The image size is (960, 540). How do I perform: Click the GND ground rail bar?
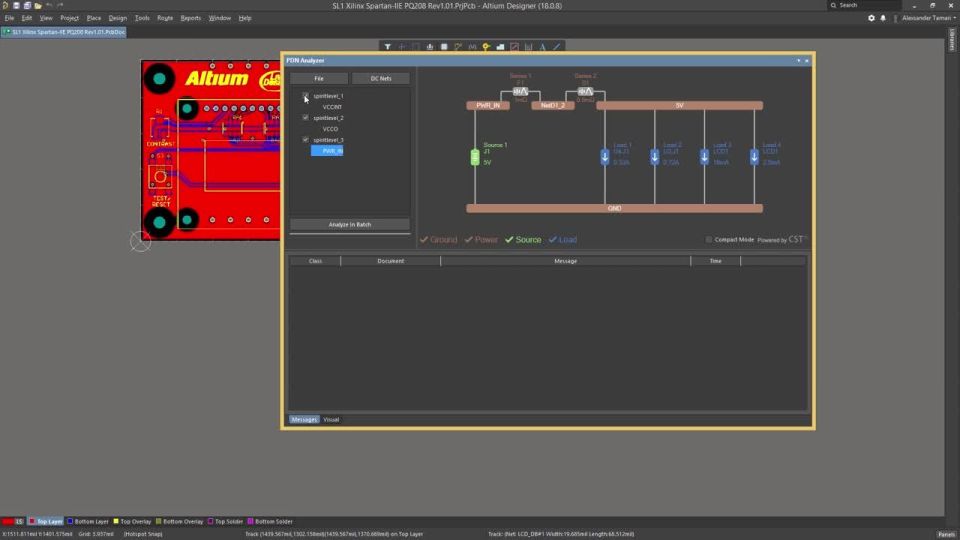pyautogui.click(x=615, y=208)
